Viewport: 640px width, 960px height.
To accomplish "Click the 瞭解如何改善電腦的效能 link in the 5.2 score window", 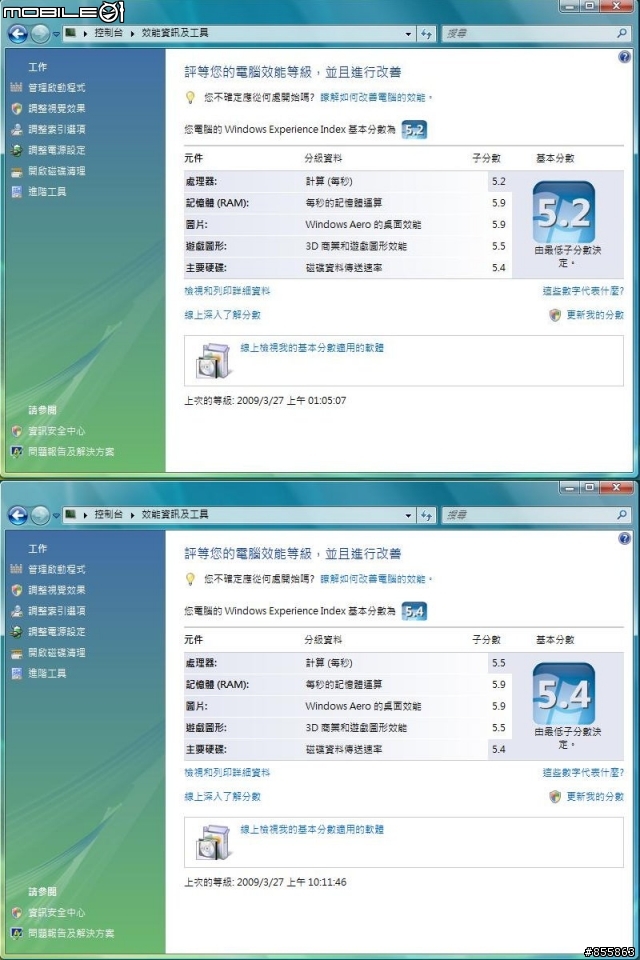I will click(372, 97).
